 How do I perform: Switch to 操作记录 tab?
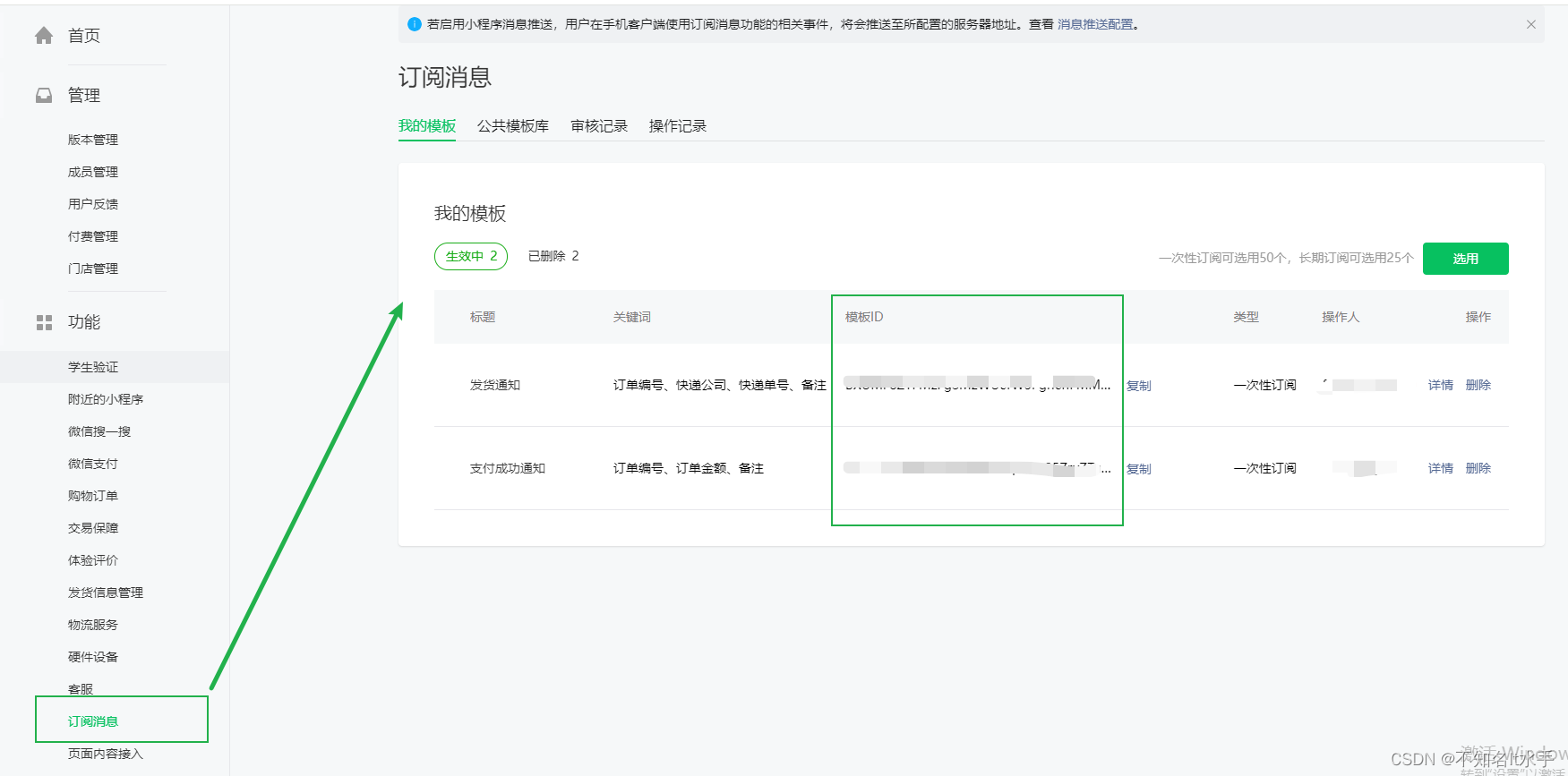pyautogui.click(x=678, y=126)
